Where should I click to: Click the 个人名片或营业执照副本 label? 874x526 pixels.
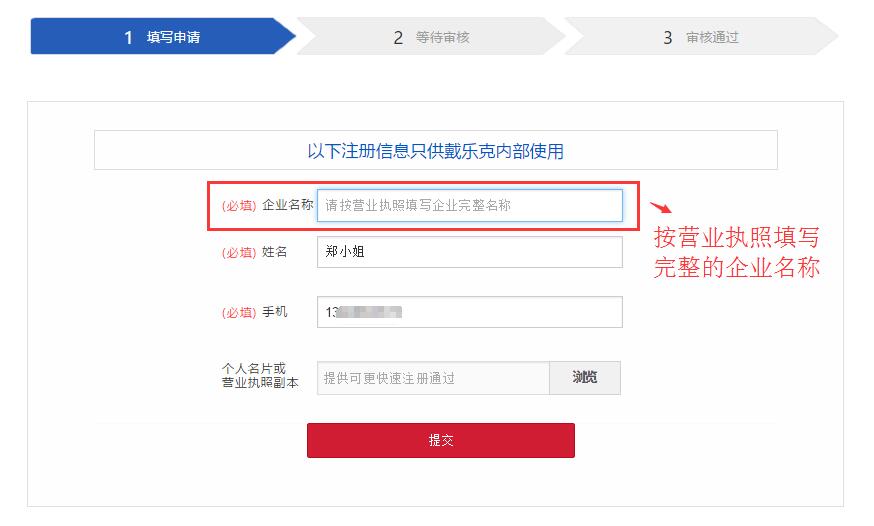tap(260, 376)
